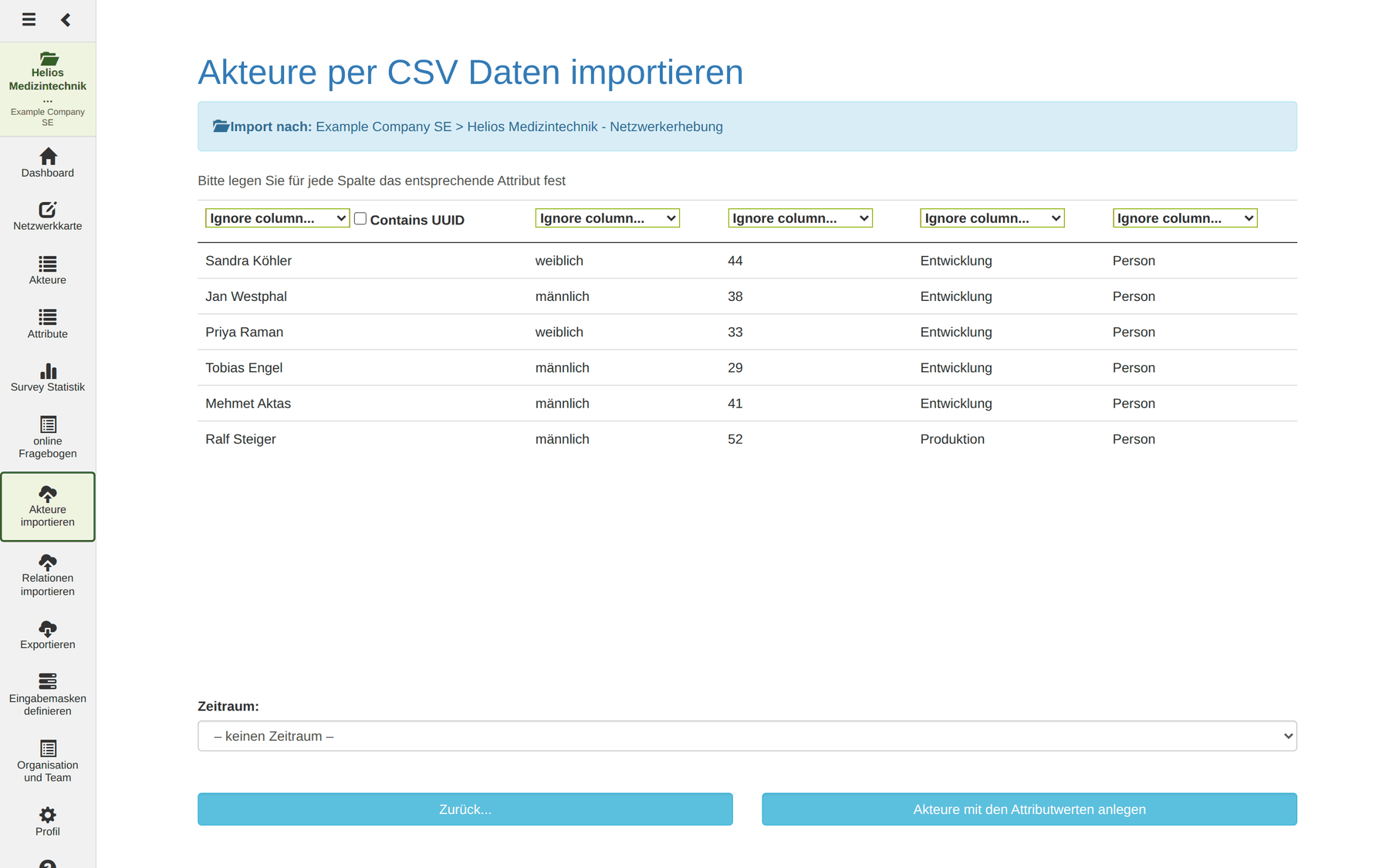Open attribute dropdown for department column
The width and height of the screenshot is (1389, 868).
click(x=992, y=218)
